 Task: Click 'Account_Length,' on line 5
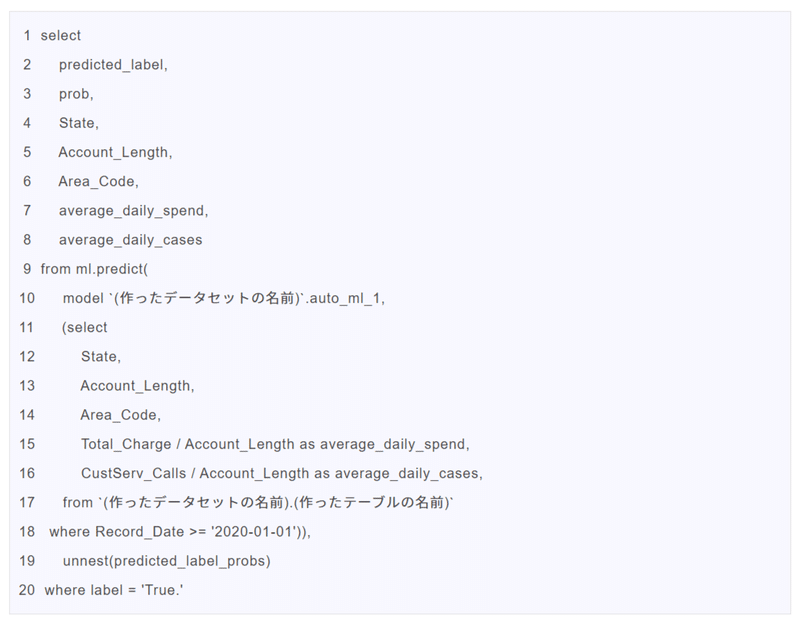(115, 153)
